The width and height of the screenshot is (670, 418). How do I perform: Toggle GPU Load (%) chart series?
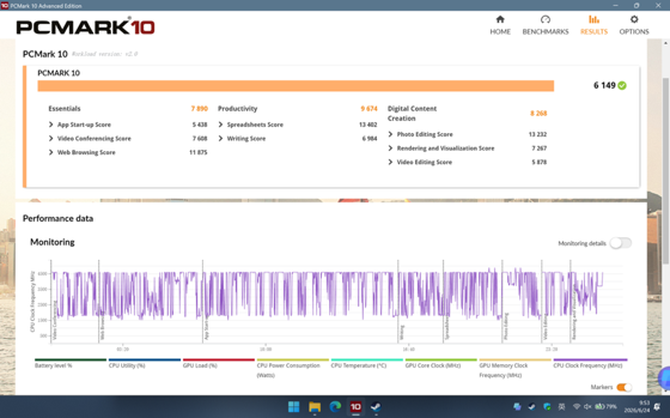click(x=218, y=364)
